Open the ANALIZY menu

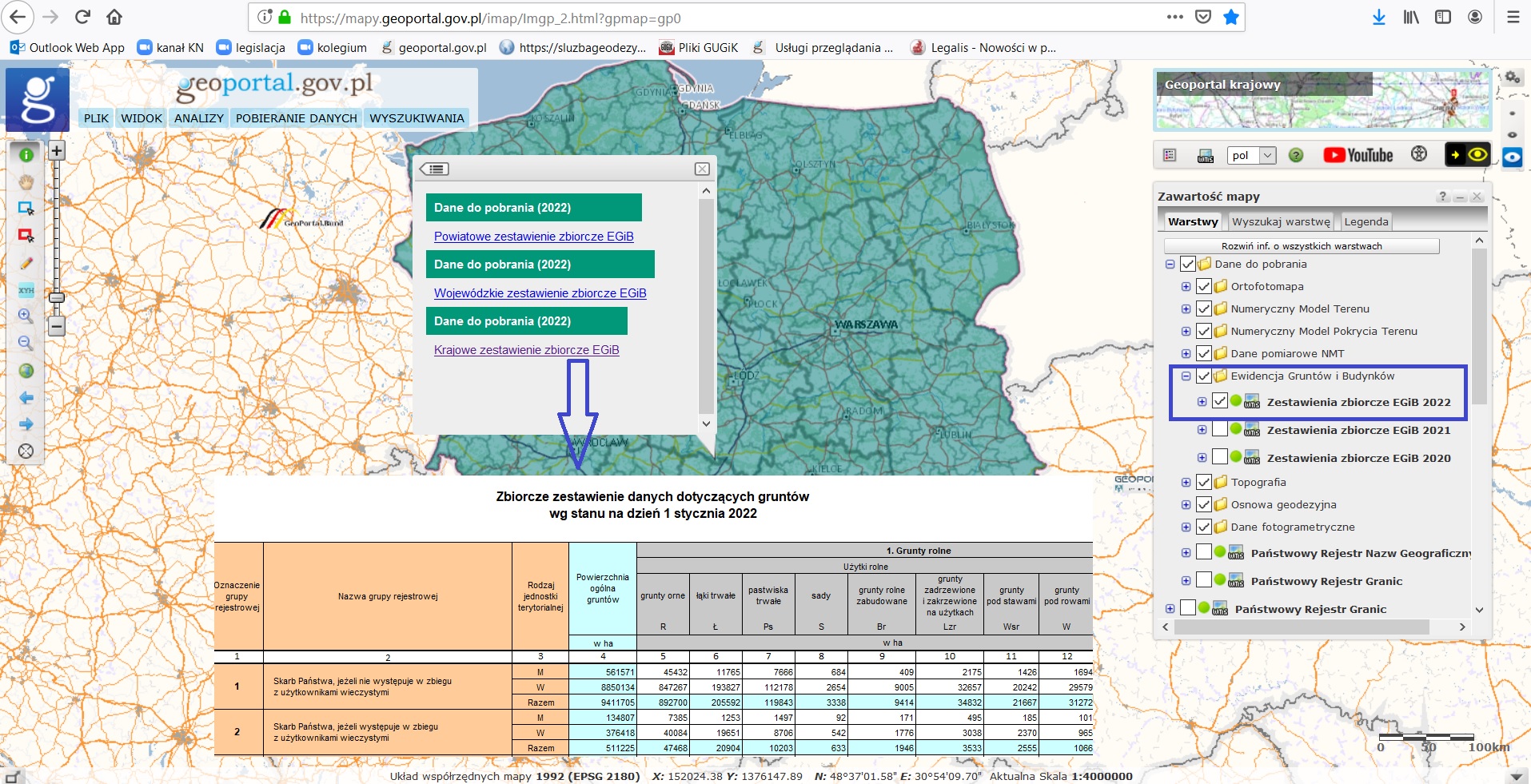[198, 118]
